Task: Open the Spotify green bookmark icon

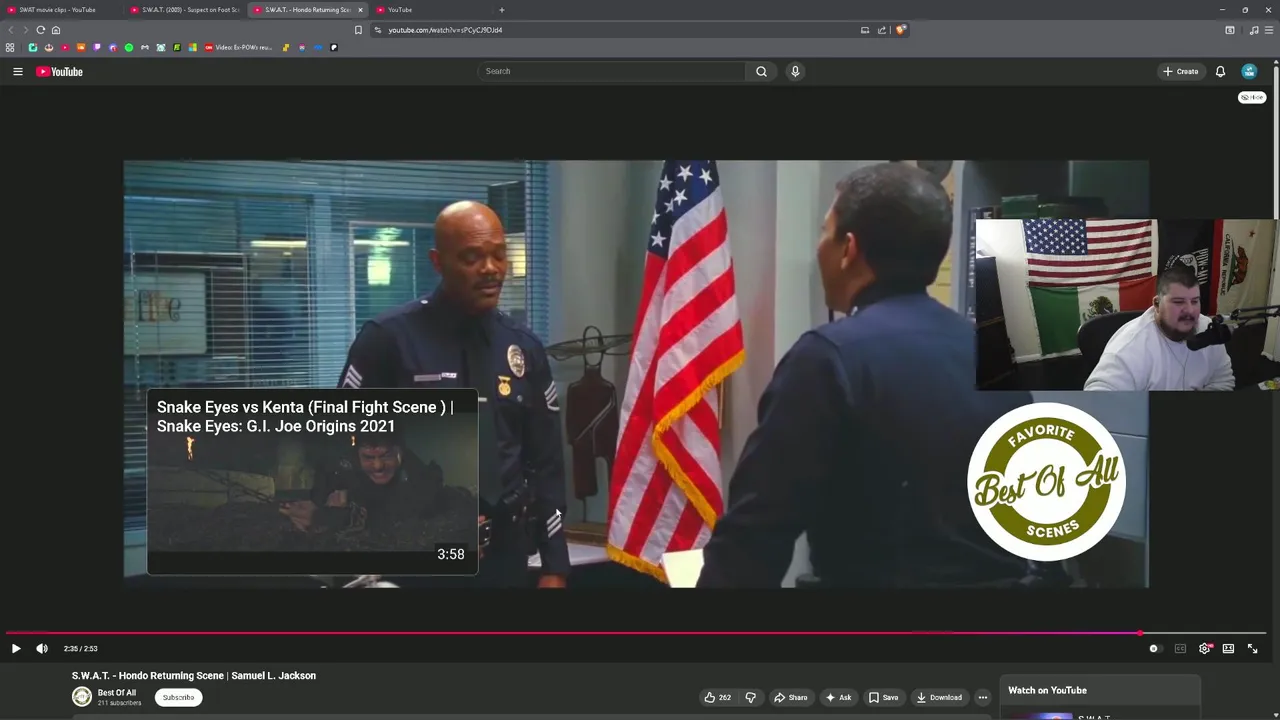Action: 129,47
